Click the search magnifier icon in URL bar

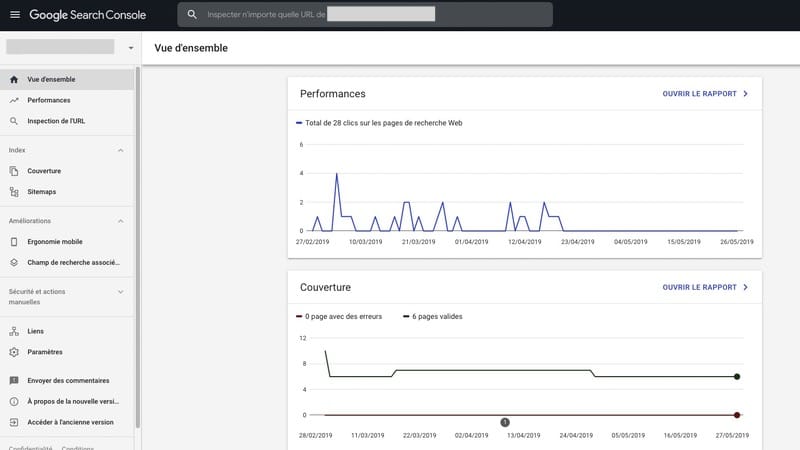192,15
